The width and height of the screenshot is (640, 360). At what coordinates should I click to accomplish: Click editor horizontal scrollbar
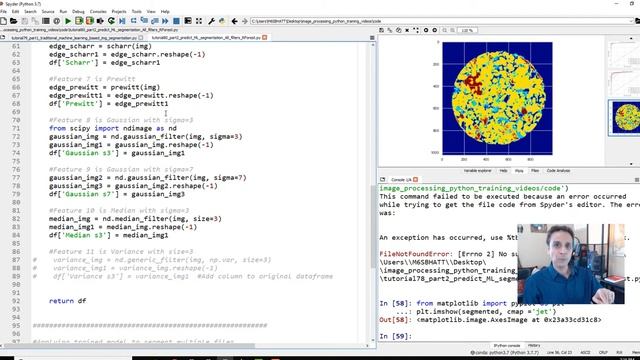[x=129, y=346]
